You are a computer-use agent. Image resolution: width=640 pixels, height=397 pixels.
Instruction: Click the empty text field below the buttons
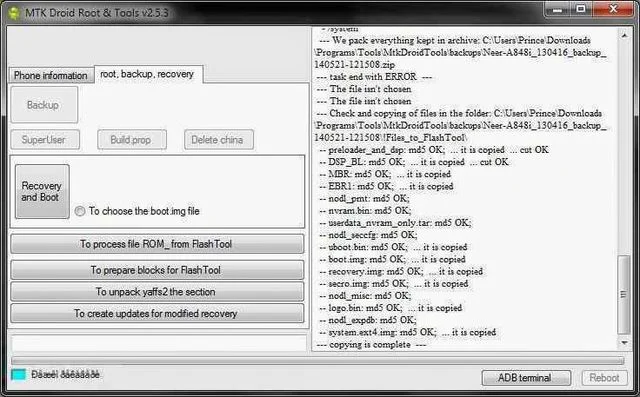[x=159, y=343]
